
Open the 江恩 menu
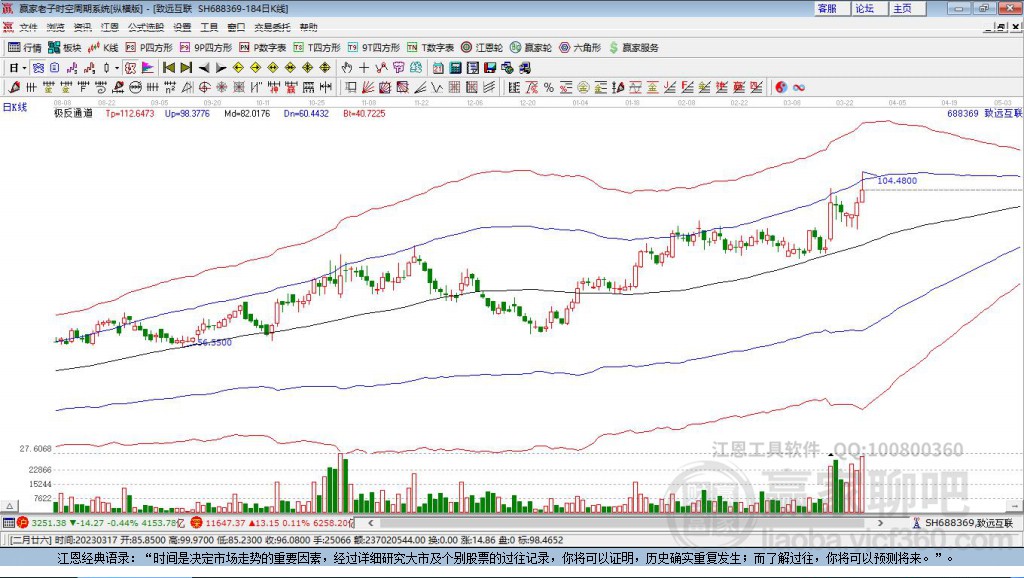click(110, 27)
